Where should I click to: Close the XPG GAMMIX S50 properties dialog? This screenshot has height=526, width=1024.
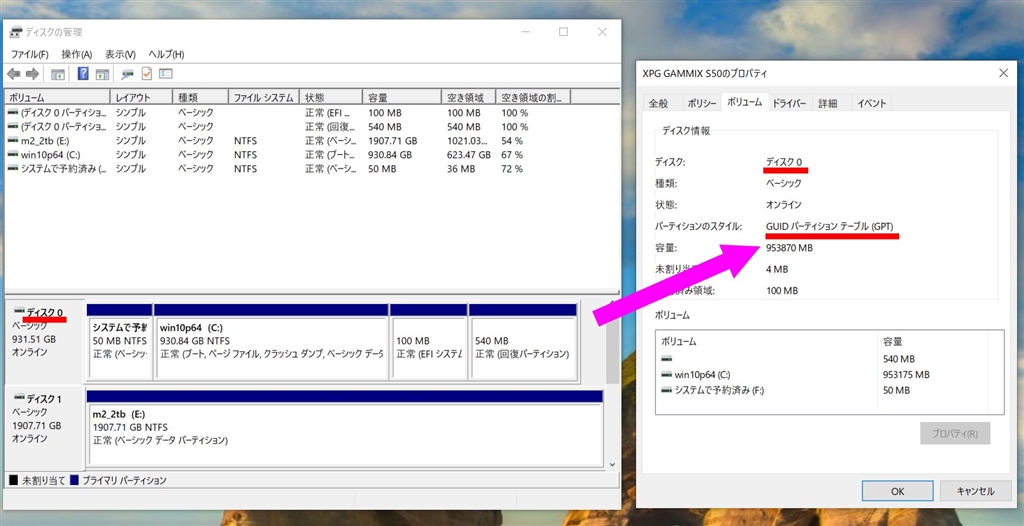tap(1004, 73)
